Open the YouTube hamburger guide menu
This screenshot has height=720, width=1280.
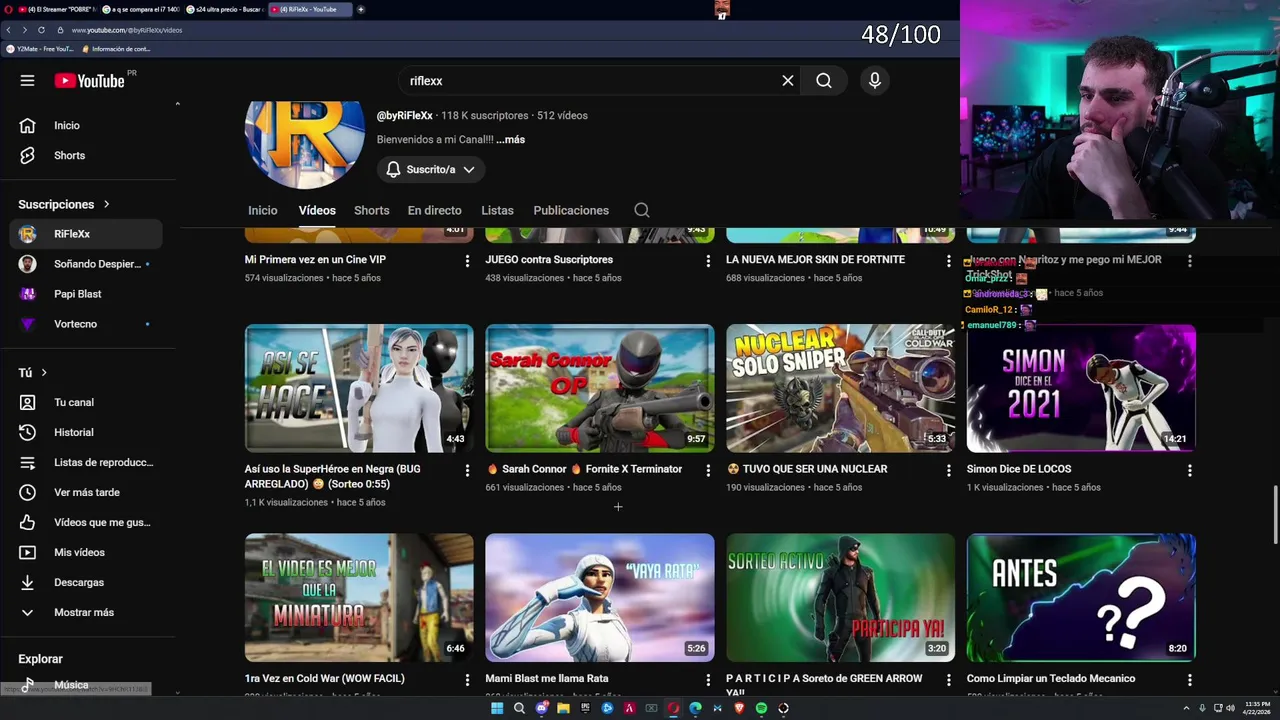tap(27, 81)
